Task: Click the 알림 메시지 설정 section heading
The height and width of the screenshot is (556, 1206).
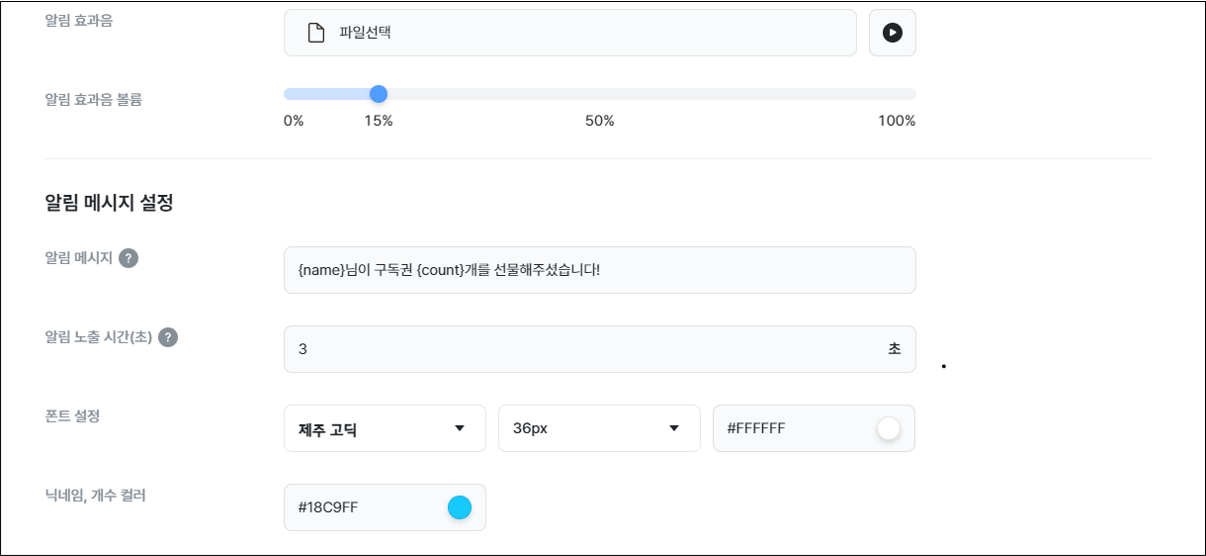Action: pos(109,203)
